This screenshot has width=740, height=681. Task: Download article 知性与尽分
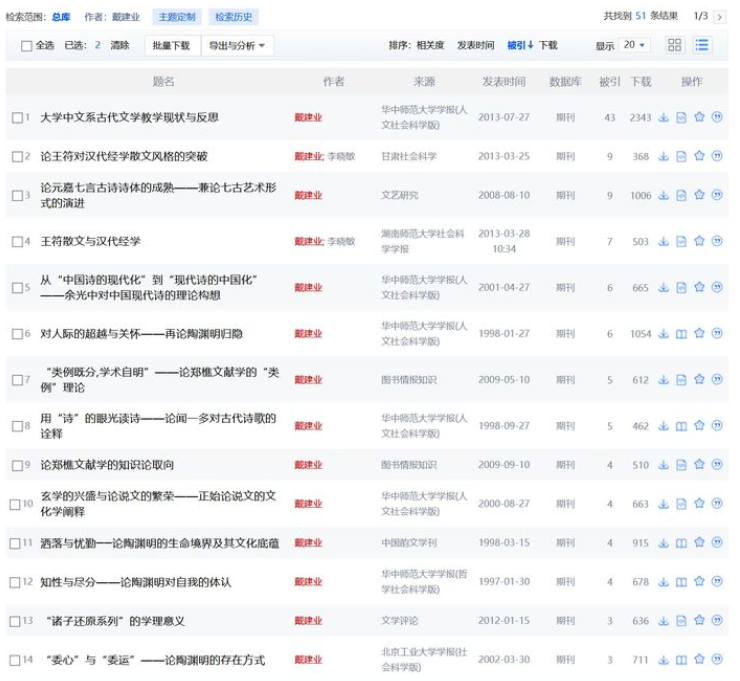tap(664, 582)
